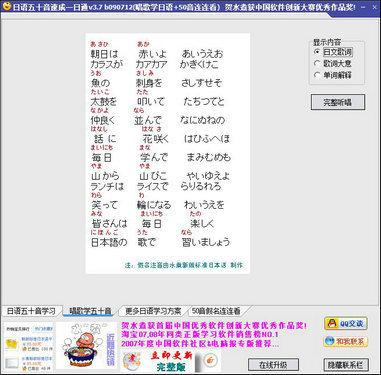The height and width of the screenshot is (375, 381).
Task: Click the 在线升级 button
Action: [273, 365]
